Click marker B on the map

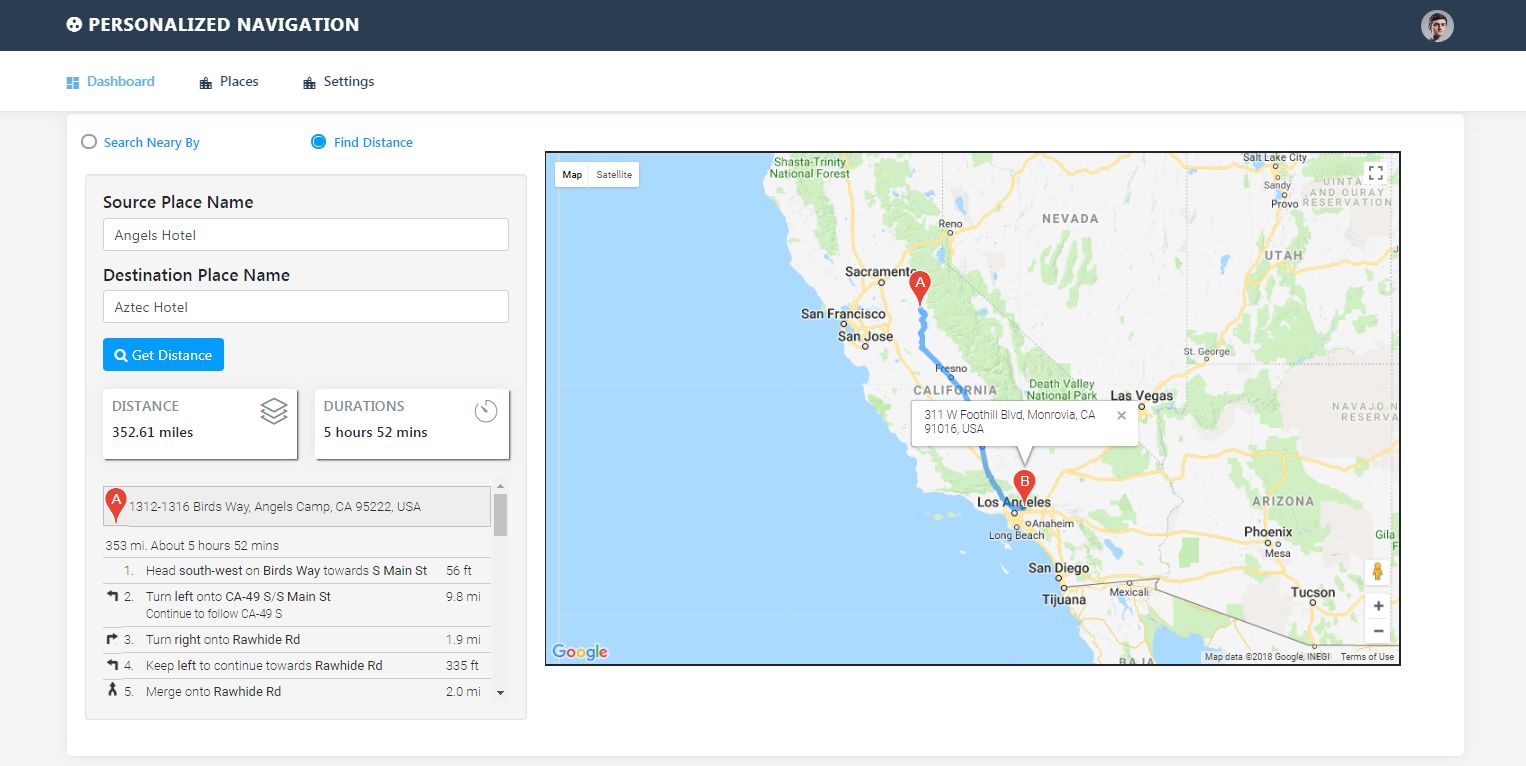[1024, 486]
